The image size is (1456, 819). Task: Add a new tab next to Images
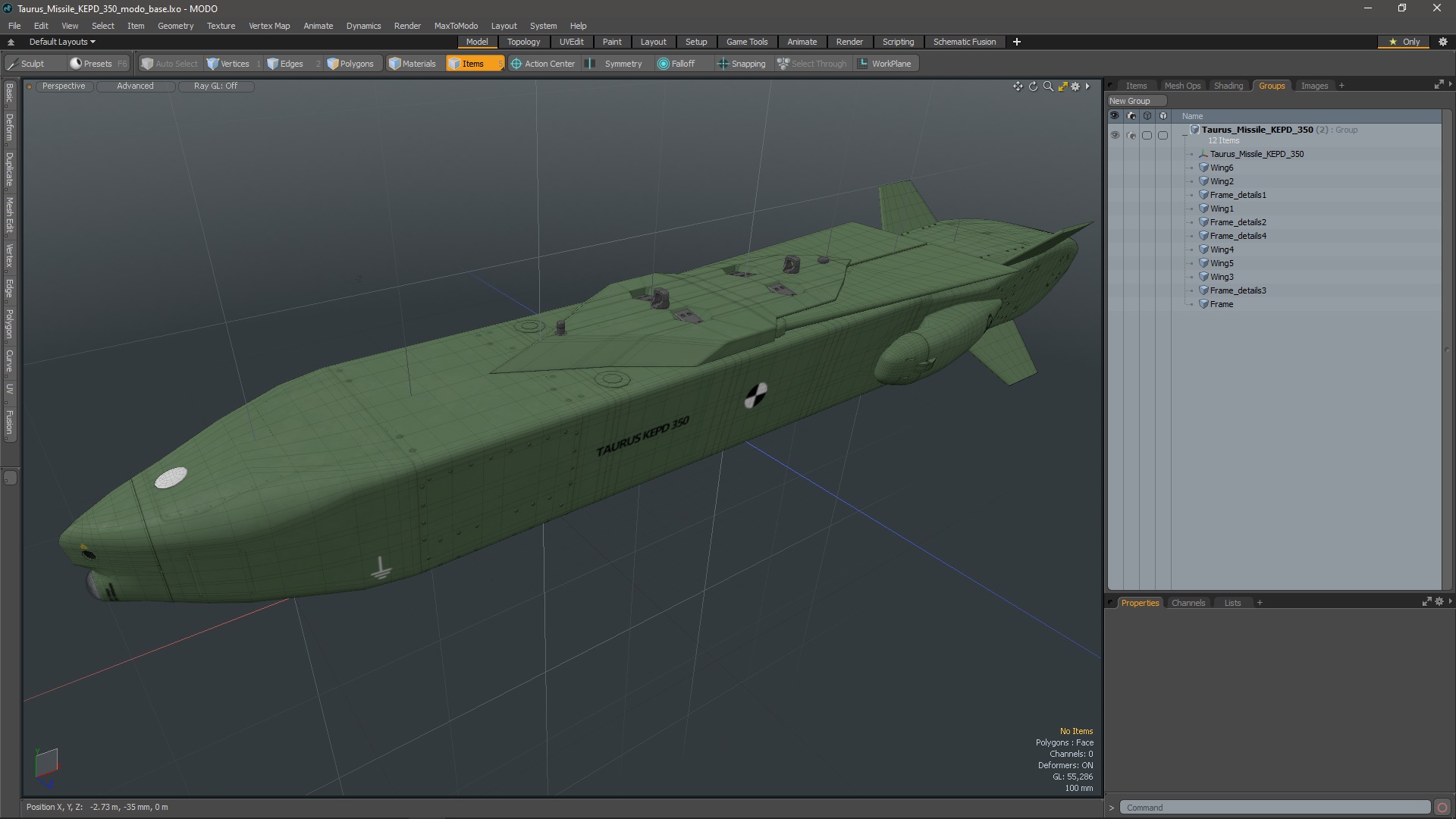click(x=1341, y=86)
